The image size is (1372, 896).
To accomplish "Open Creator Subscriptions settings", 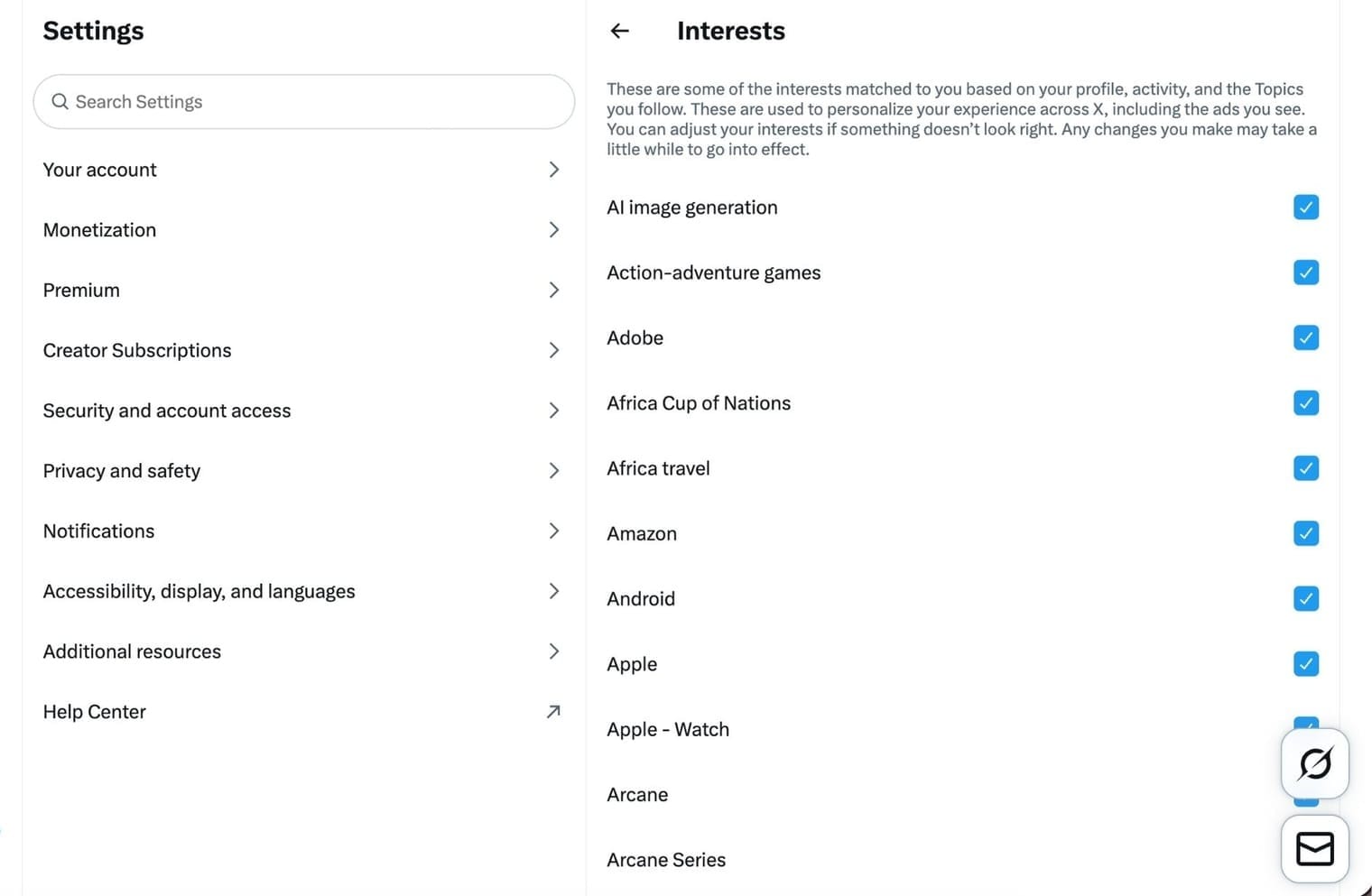I will click(x=137, y=350).
